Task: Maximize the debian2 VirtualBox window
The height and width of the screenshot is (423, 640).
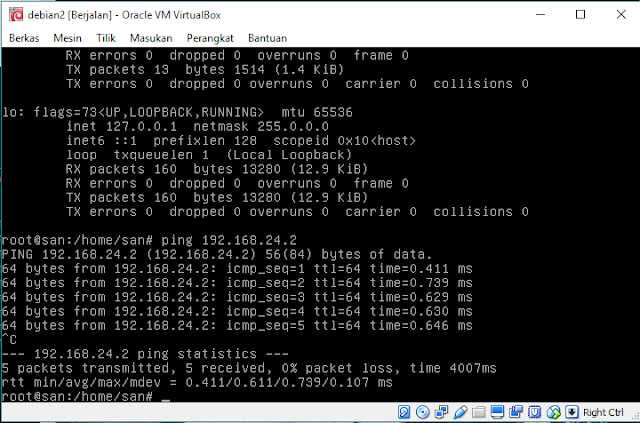Action: point(580,15)
